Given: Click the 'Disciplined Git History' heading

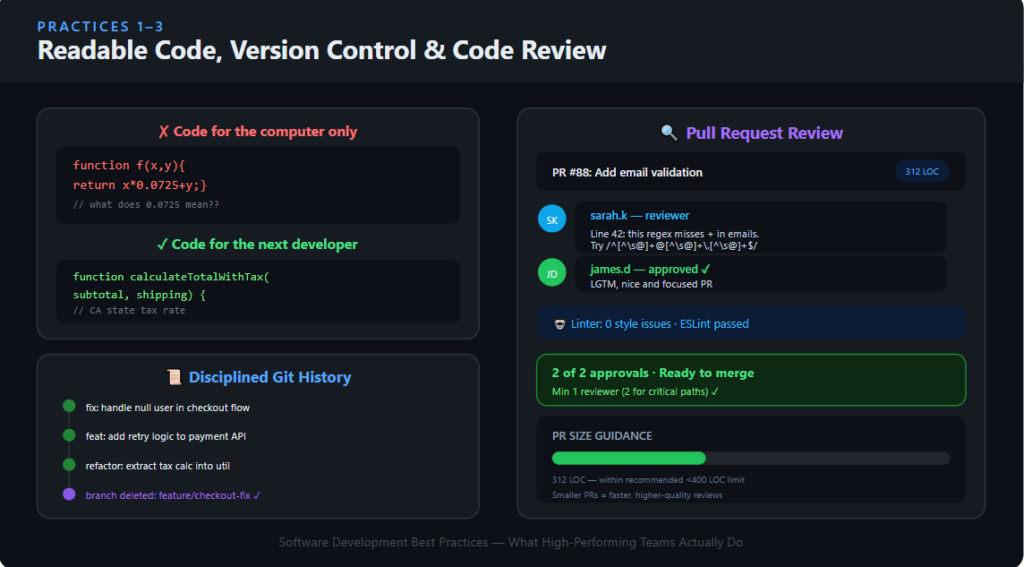Looking at the screenshot, I should [270, 378].
